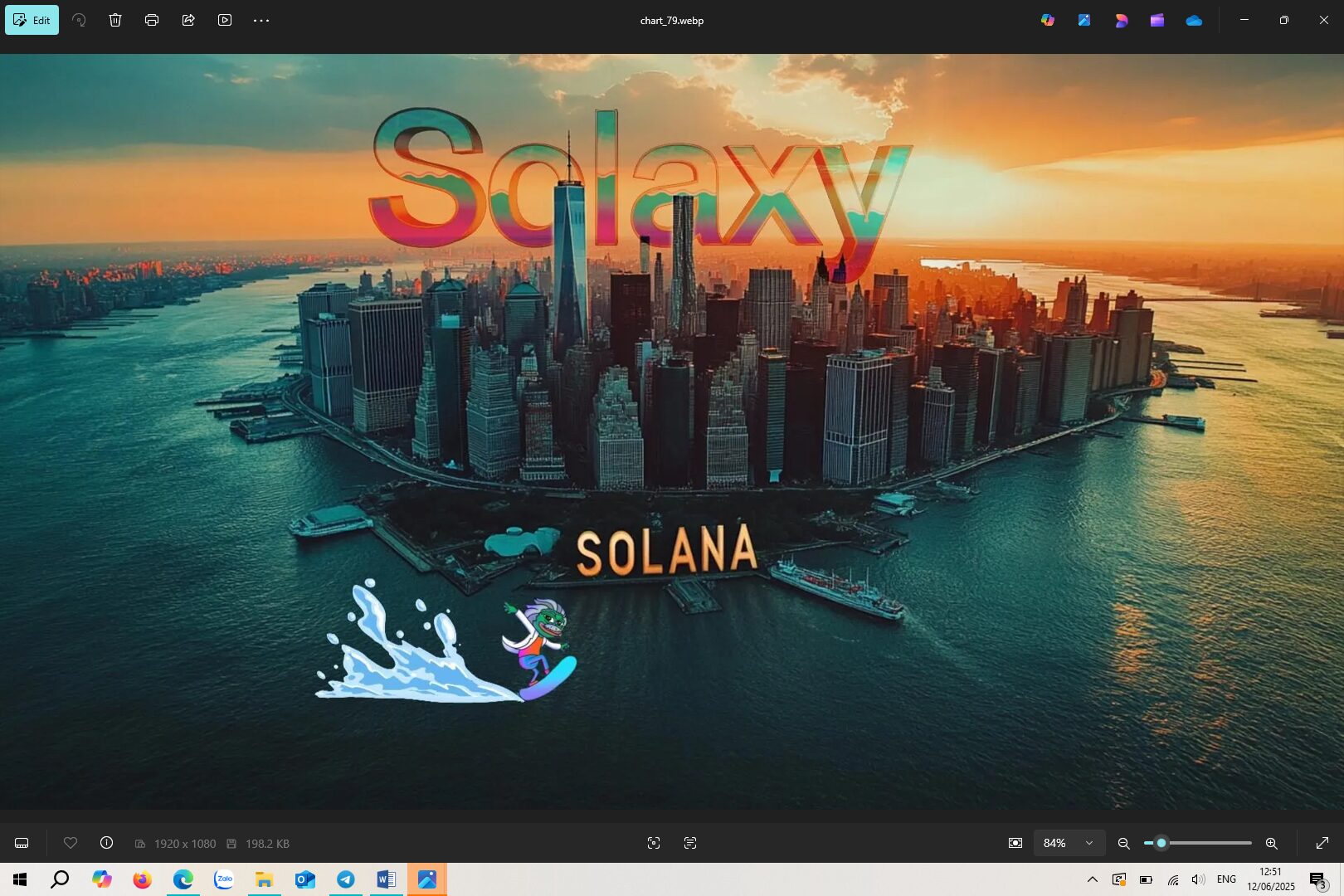Zoom in with plus magnifier icon
The image size is (1344, 896).
[1271, 843]
